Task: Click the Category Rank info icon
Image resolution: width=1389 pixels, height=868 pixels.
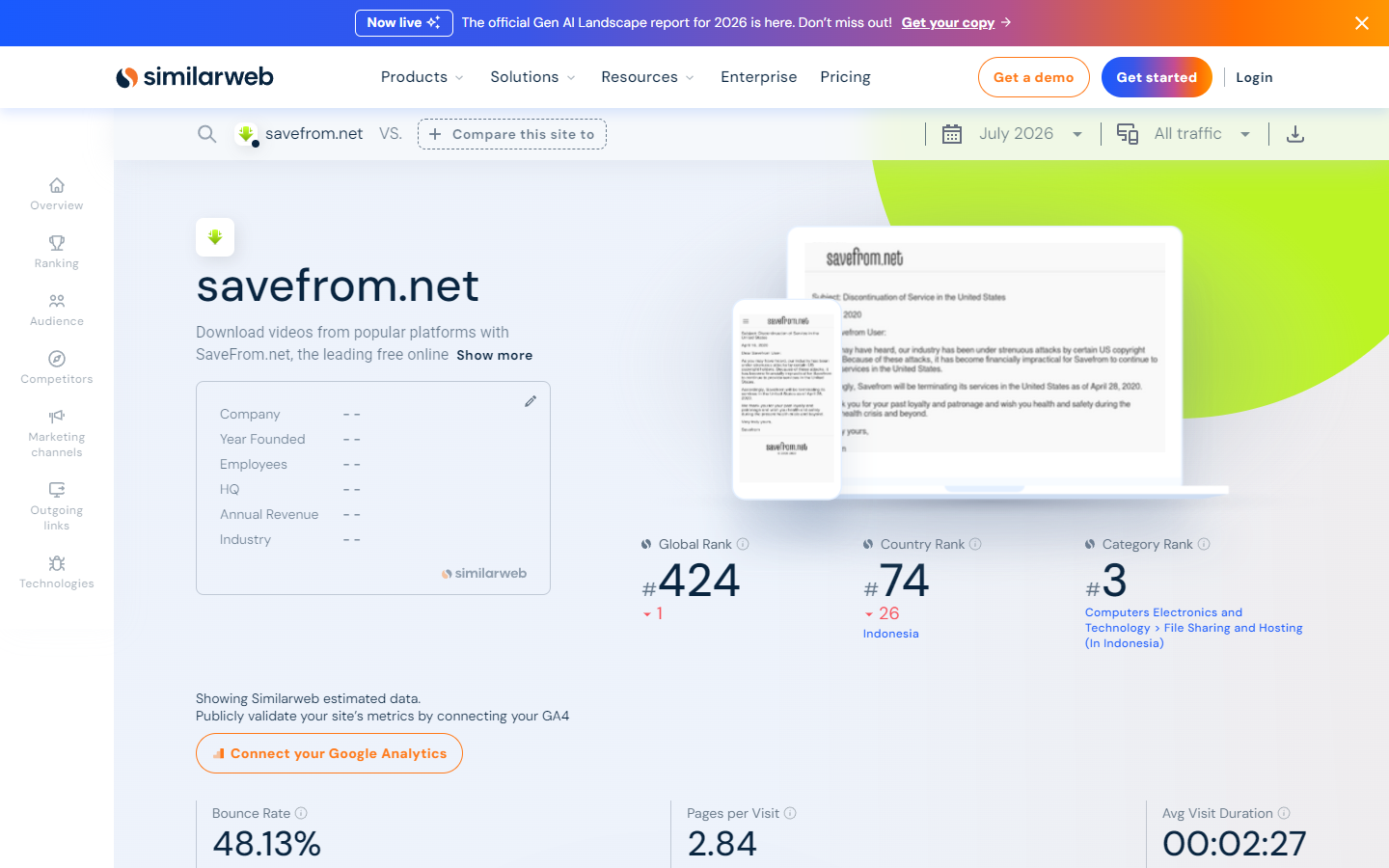Action: [1204, 544]
